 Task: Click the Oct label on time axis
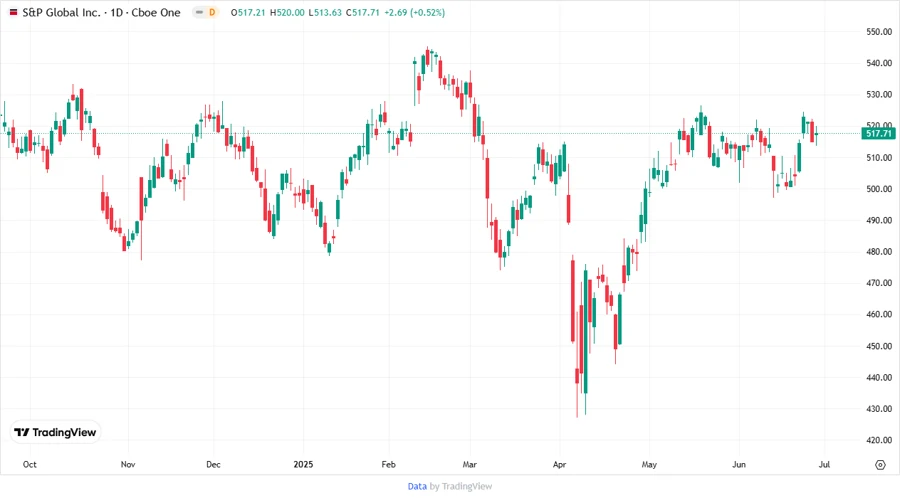[x=30, y=465]
